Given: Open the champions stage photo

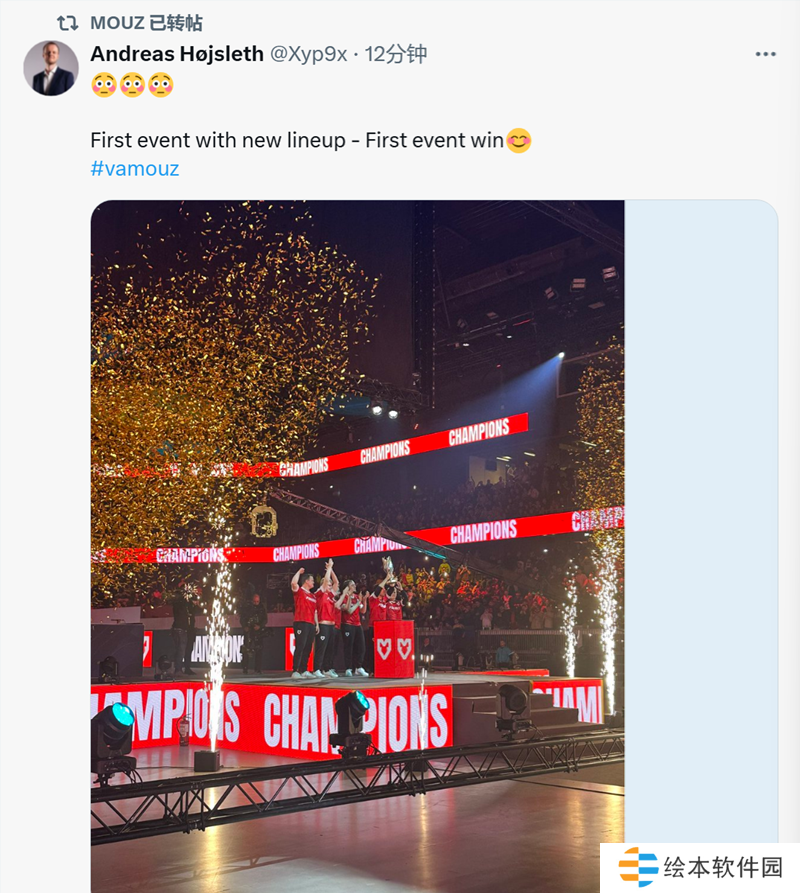Looking at the screenshot, I should point(357,400).
